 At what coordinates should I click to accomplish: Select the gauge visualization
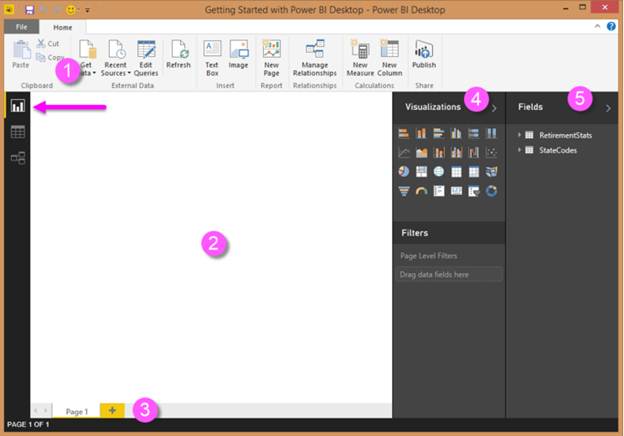(x=421, y=191)
